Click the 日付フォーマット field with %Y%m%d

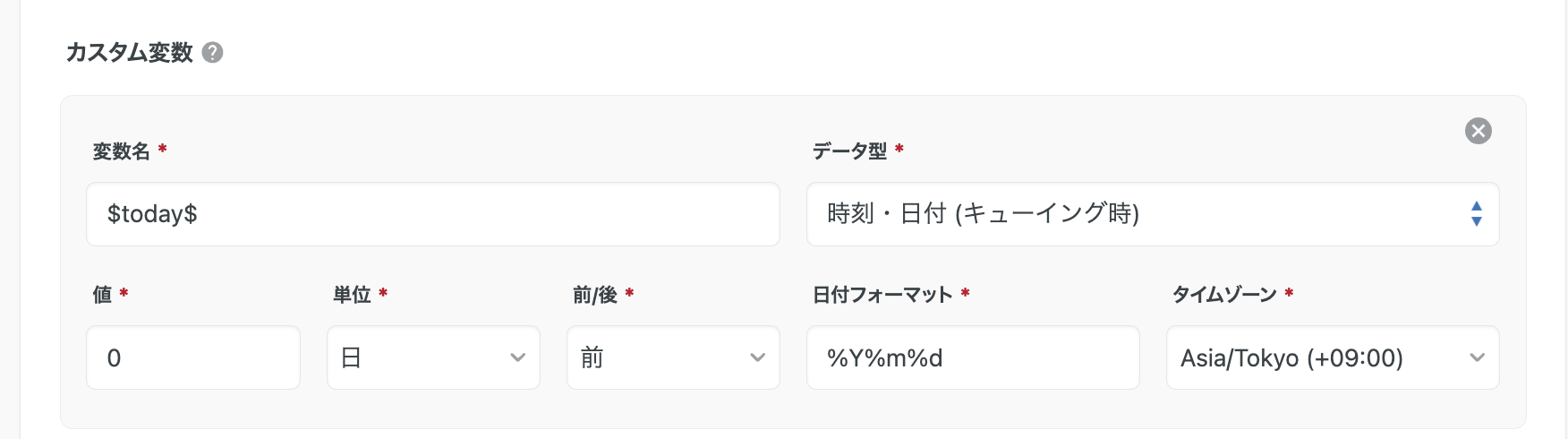(x=972, y=357)
